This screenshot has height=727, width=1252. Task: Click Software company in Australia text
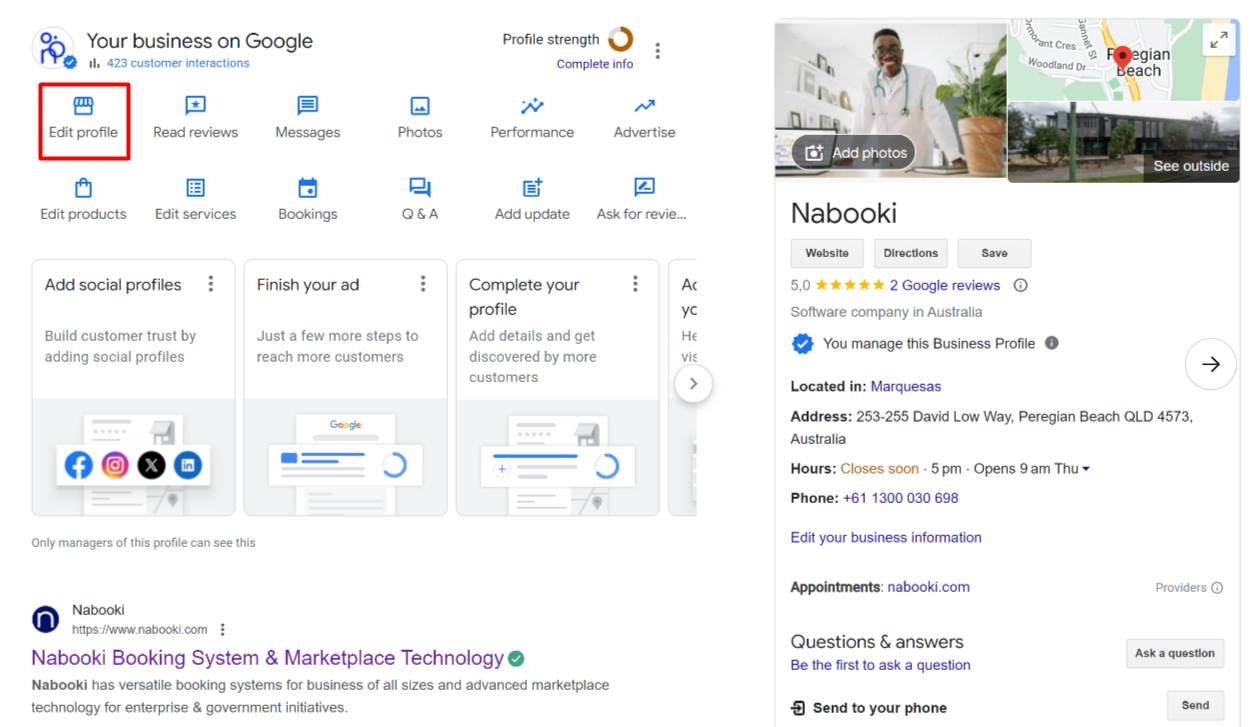pos(886,312)
